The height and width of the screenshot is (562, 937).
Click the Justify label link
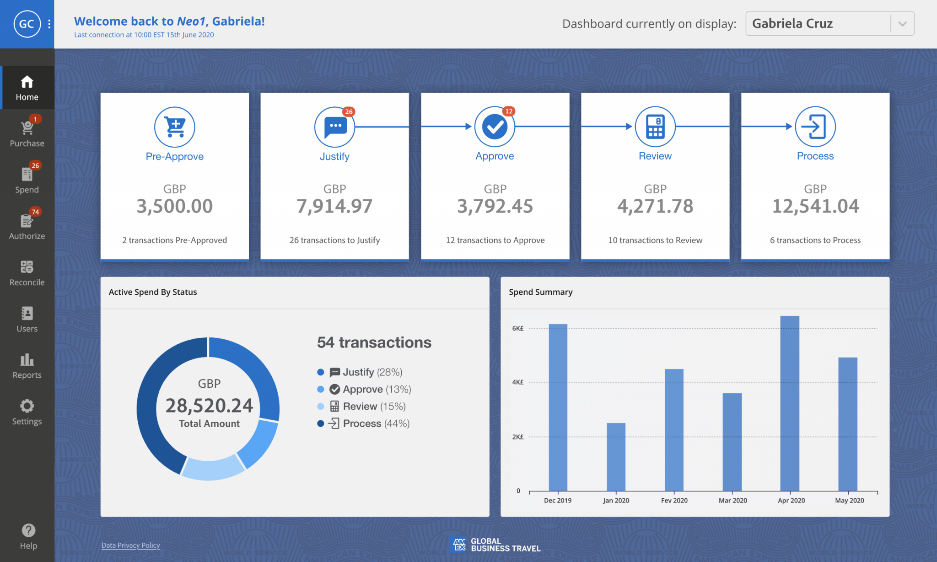[335, 156]
